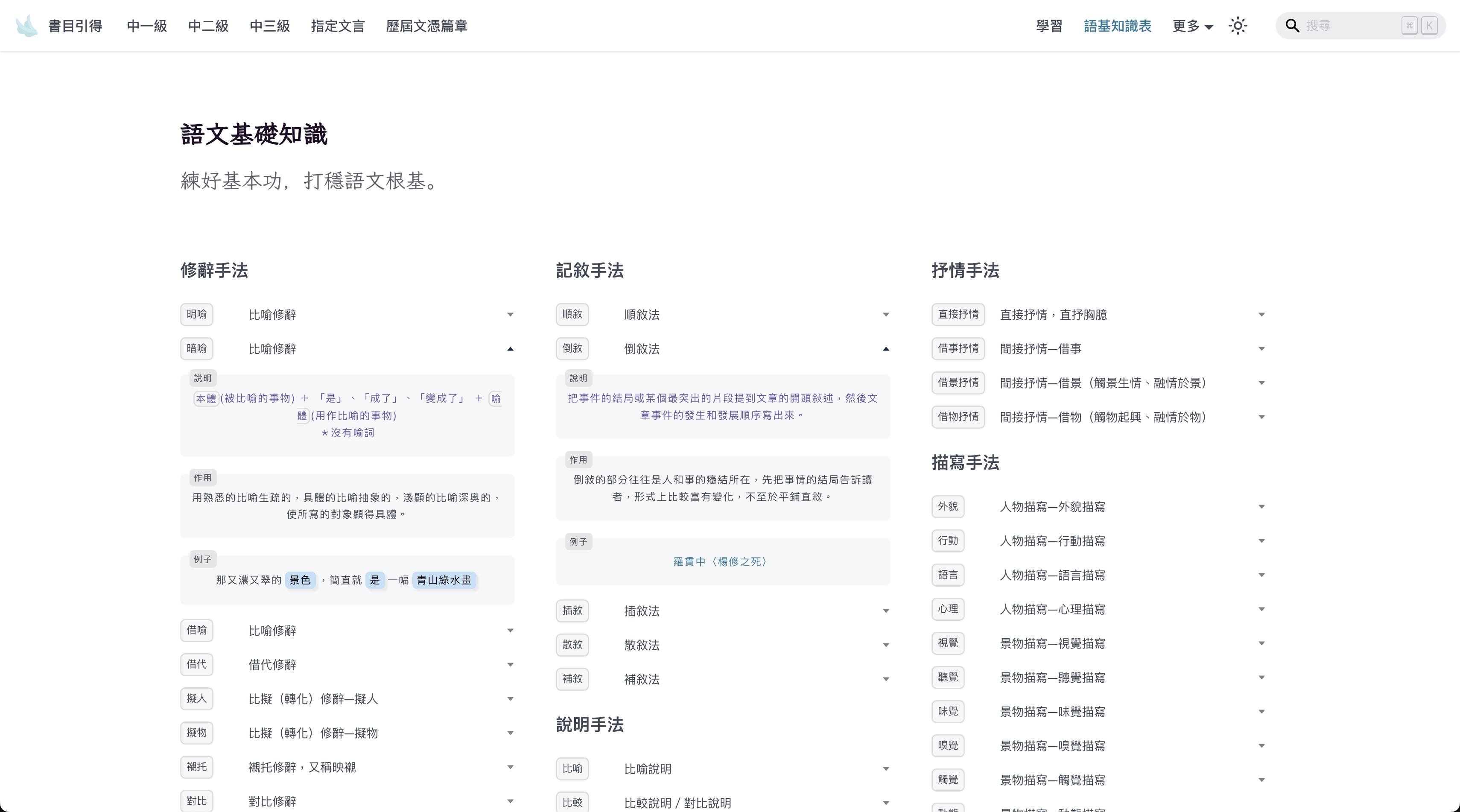1460x812 pixels.
Task: Click the 暗喻 tag badge
Action: pos(197,348)
